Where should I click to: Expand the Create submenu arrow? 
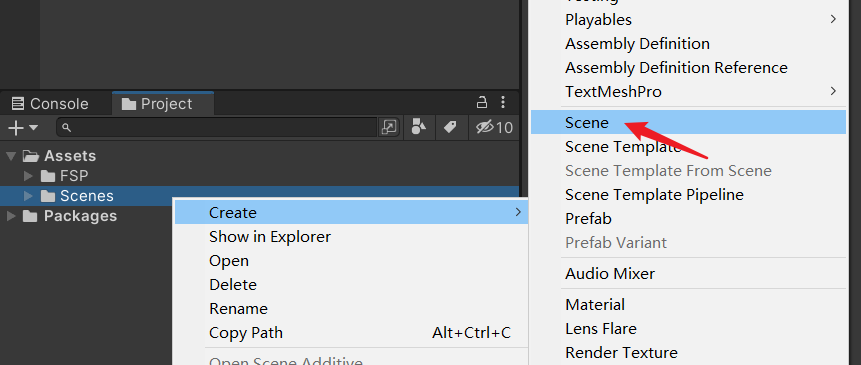pyautogui.click(x=518, y=212)
